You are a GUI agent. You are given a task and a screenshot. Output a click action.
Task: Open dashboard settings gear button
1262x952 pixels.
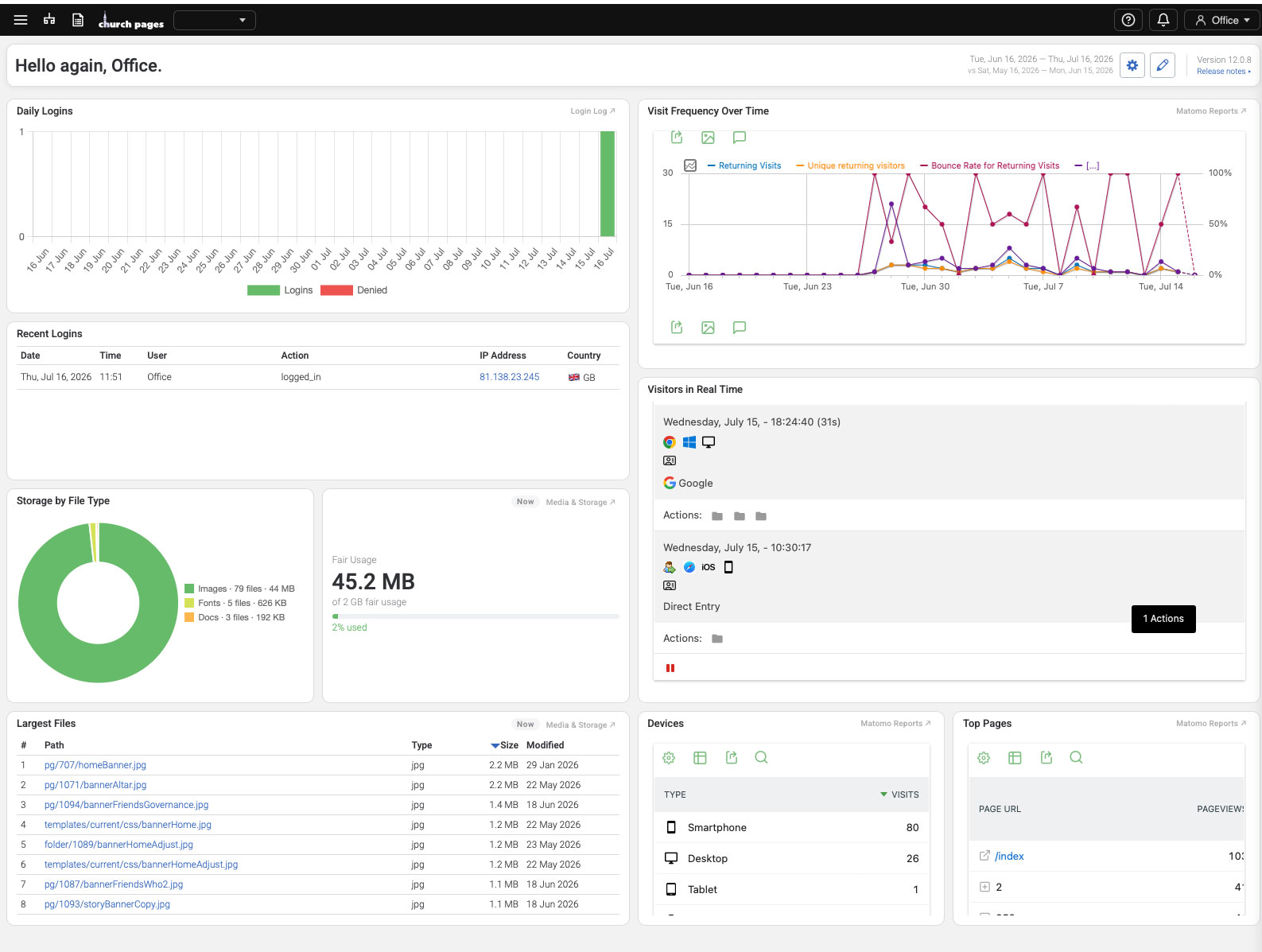click(1132, 65)
